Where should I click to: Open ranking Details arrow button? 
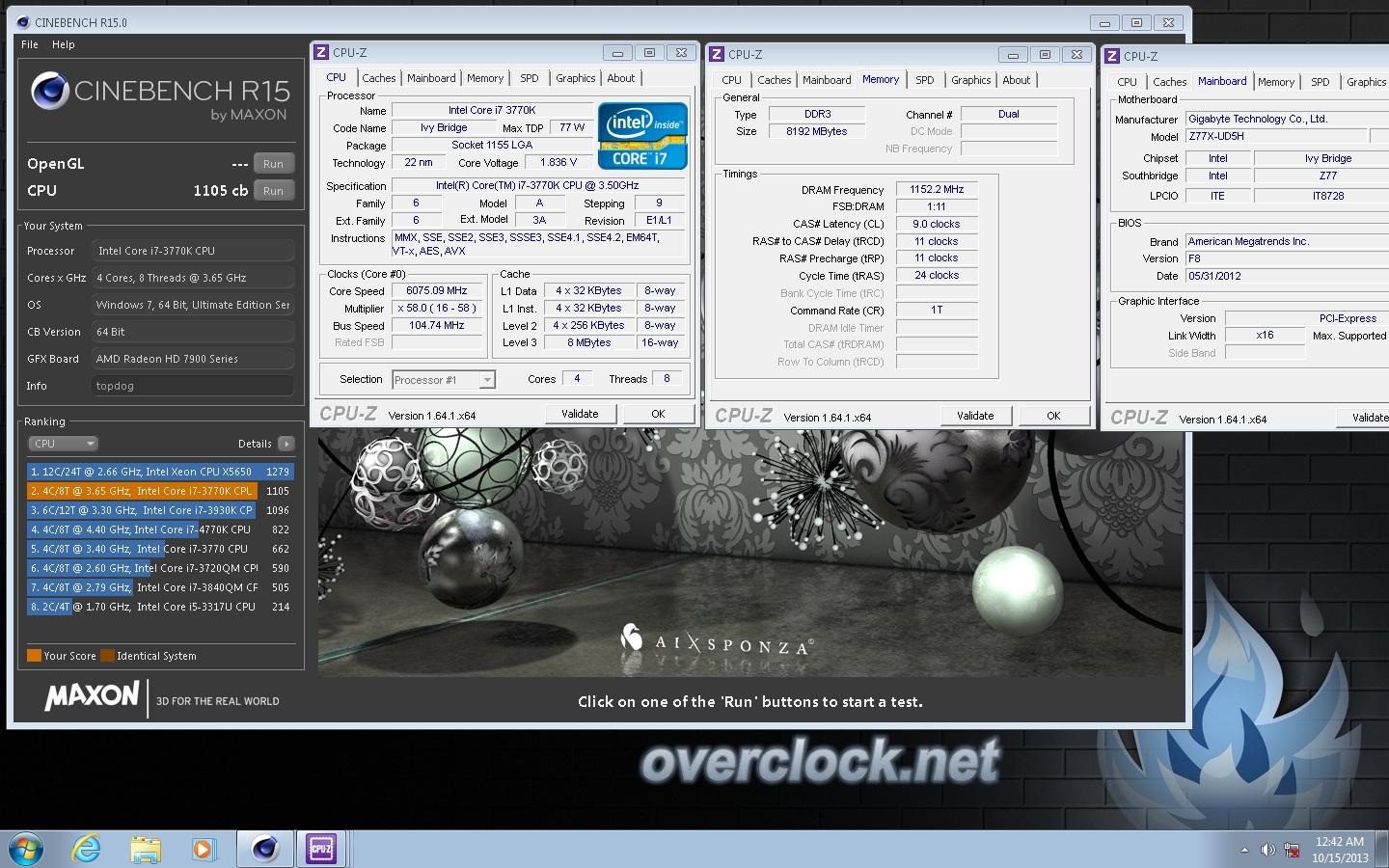coord(286,444)
